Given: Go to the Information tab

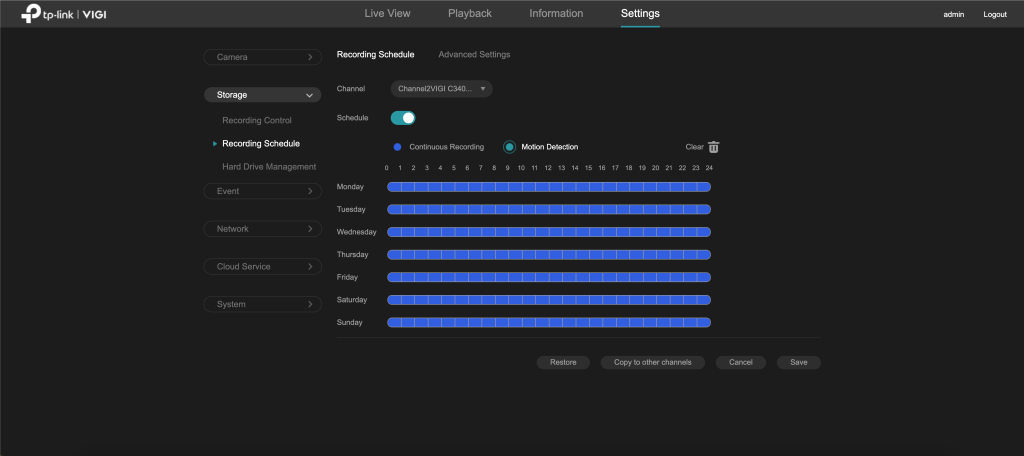Looking at the screenshot, I should pos(556,14).
